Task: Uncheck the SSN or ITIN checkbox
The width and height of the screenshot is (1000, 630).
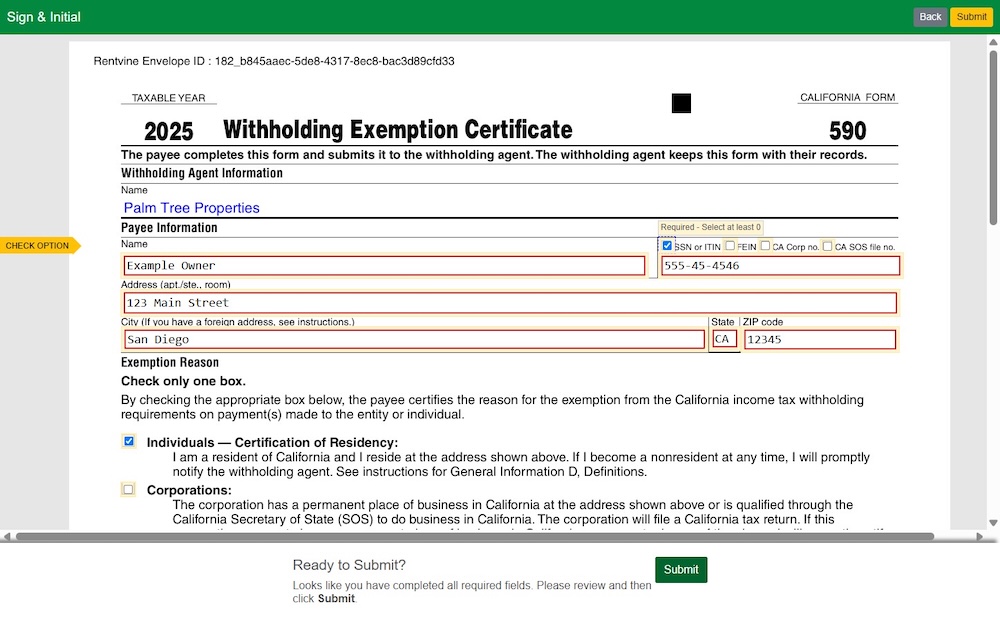Action: [667, 245]
